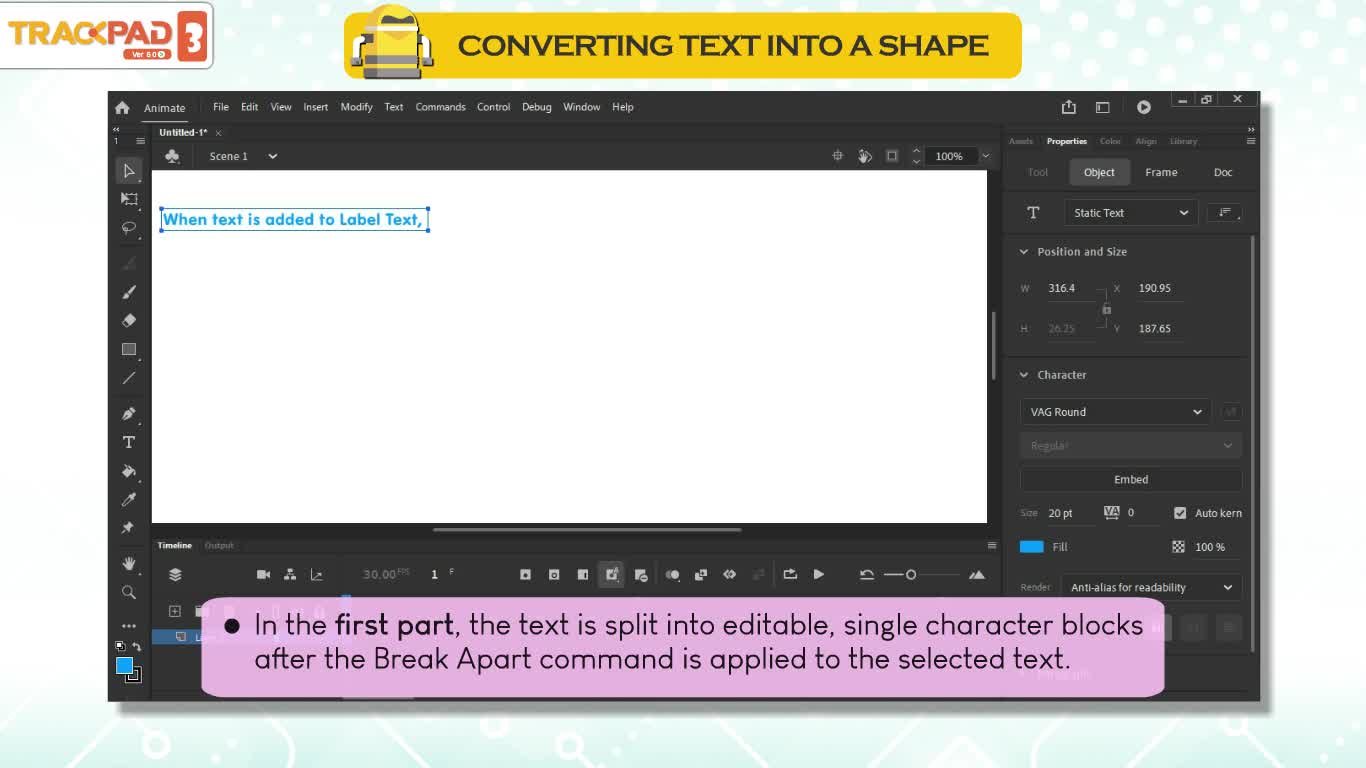This screenshot has width=1366, height=768.
Task: Select the Lasso tool
Action: (x=129, y=228)
